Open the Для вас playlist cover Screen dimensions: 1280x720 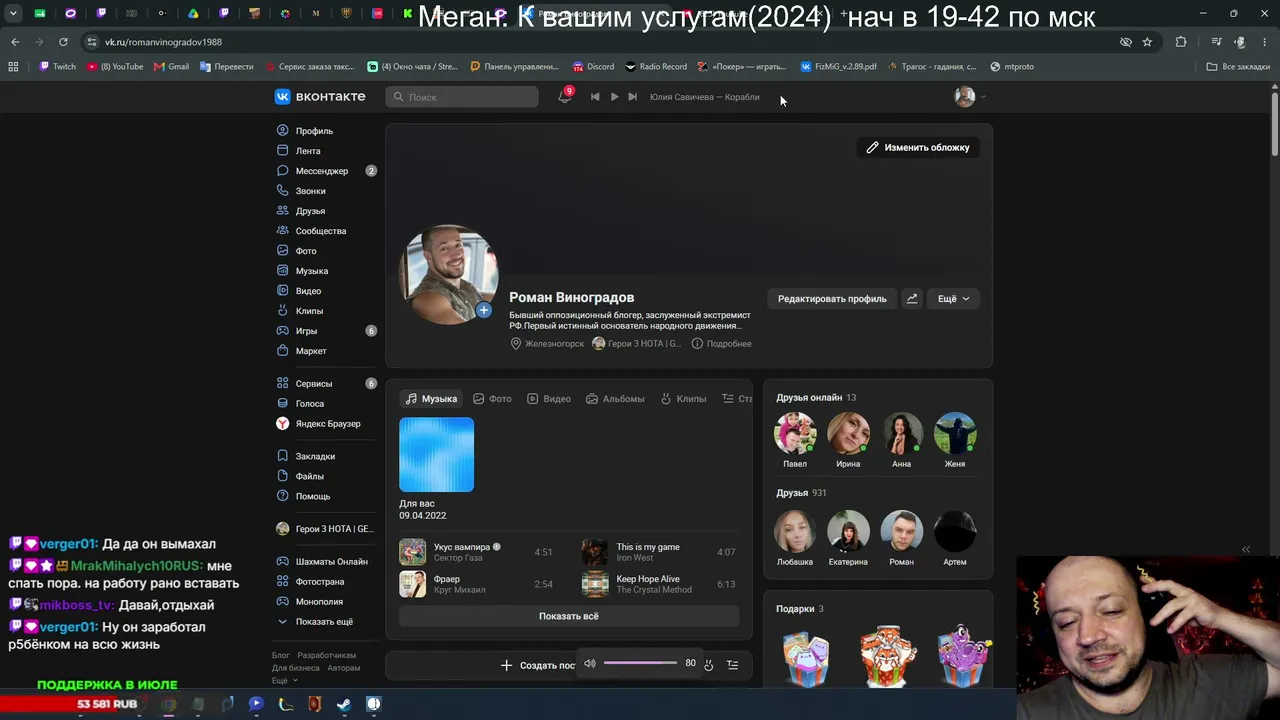pyautogui.click(x=437, y=455)
